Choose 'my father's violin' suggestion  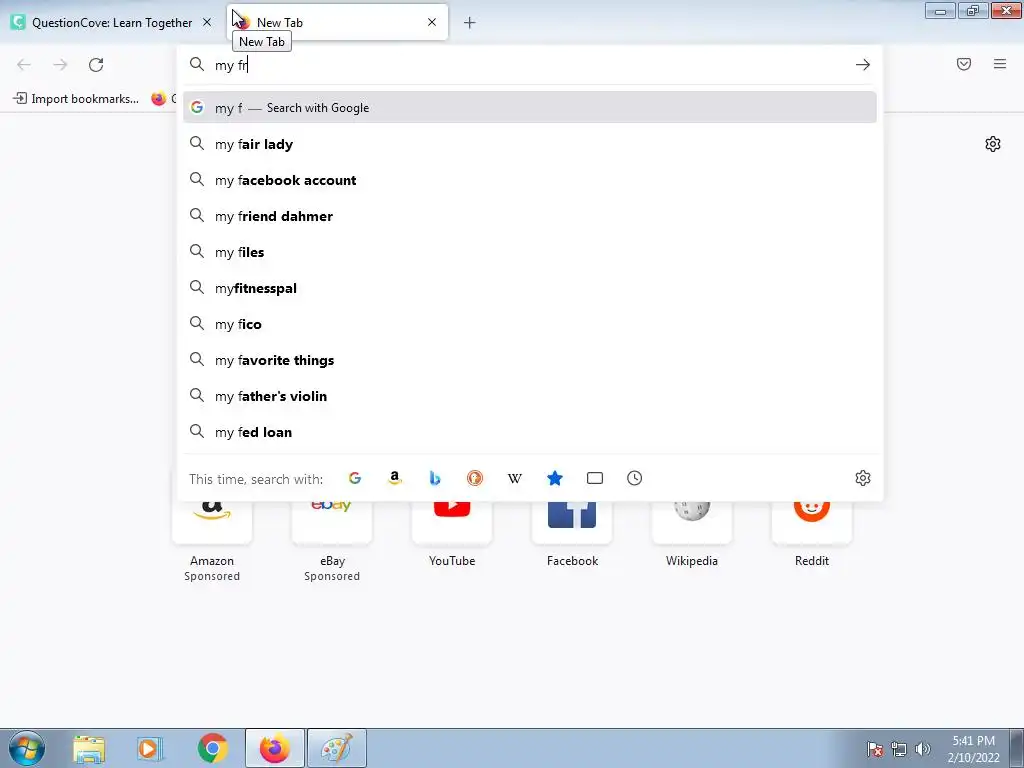(x=530, y=396)
